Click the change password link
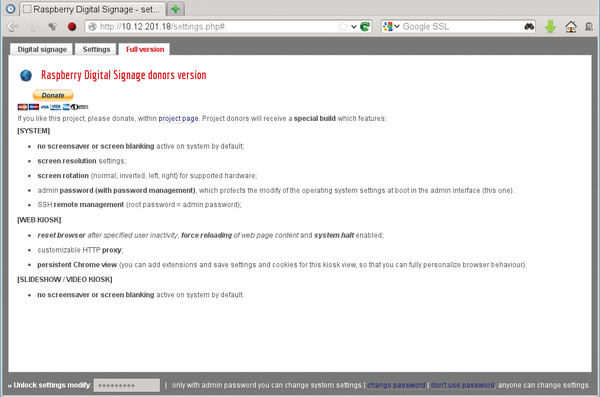Viewport: 600px width, 397px height. (396, 385)
